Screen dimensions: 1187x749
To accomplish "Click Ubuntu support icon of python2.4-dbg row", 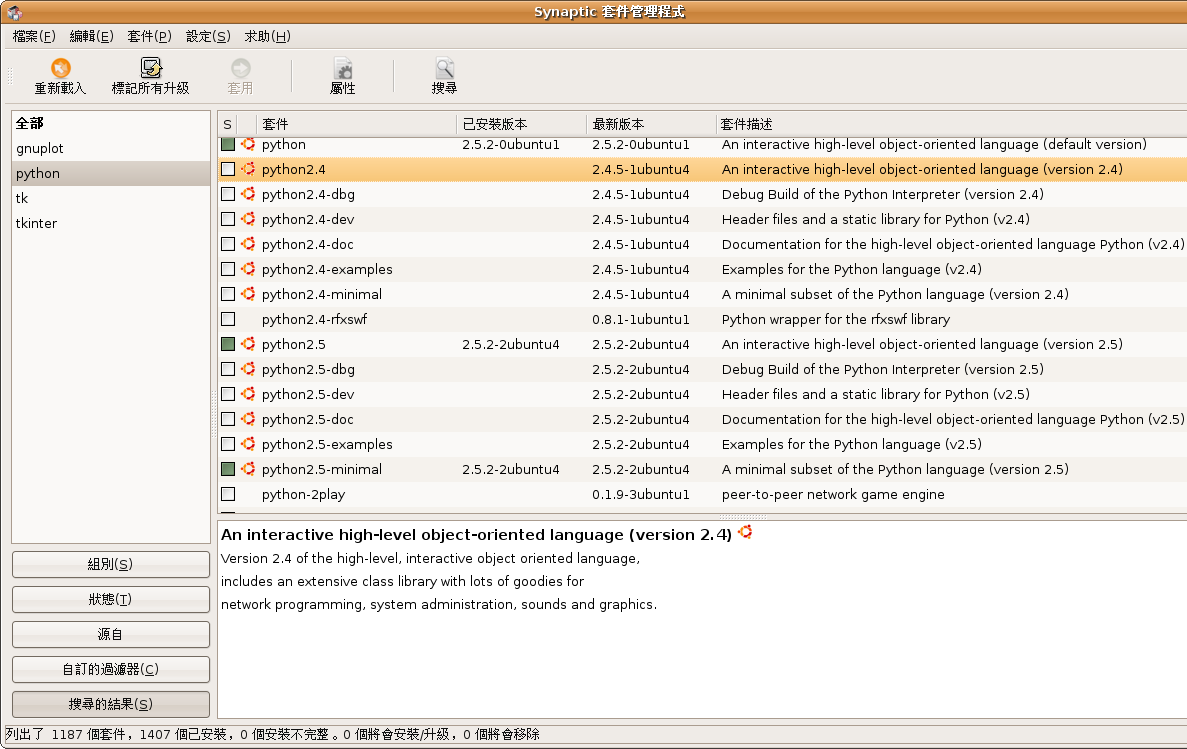I will 248,194.
